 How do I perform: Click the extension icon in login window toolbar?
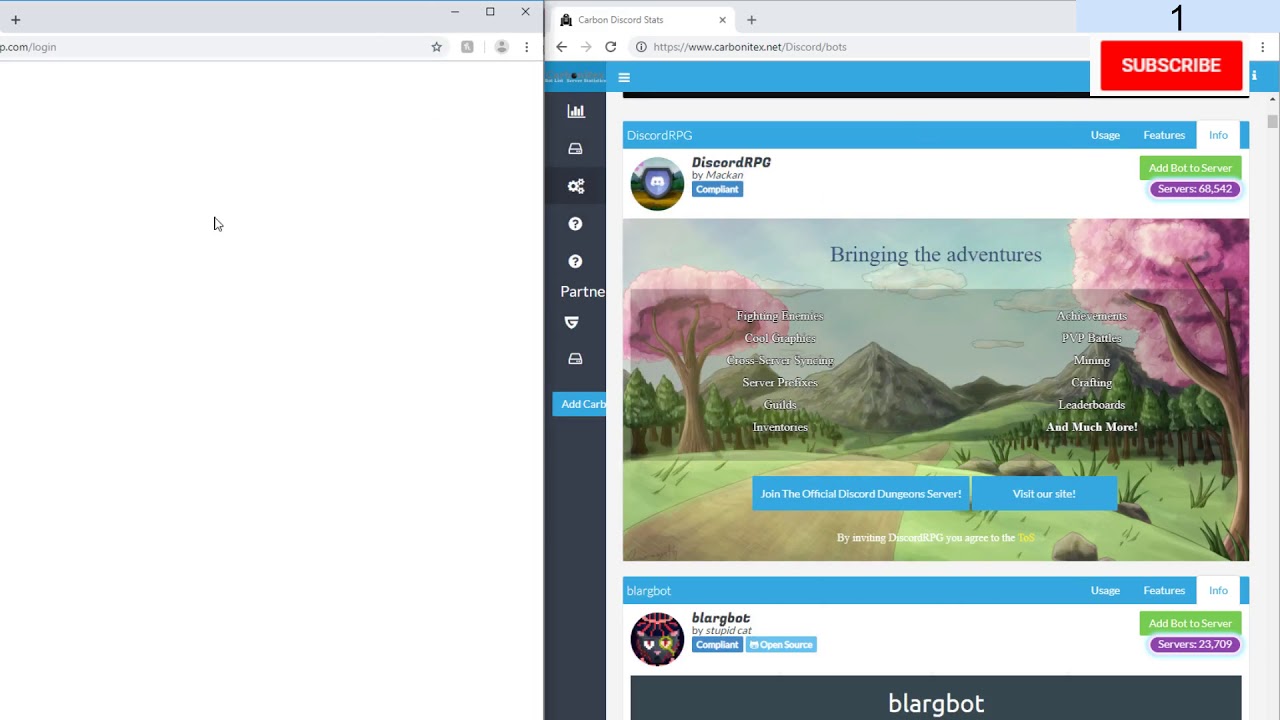tap(467, 47)
